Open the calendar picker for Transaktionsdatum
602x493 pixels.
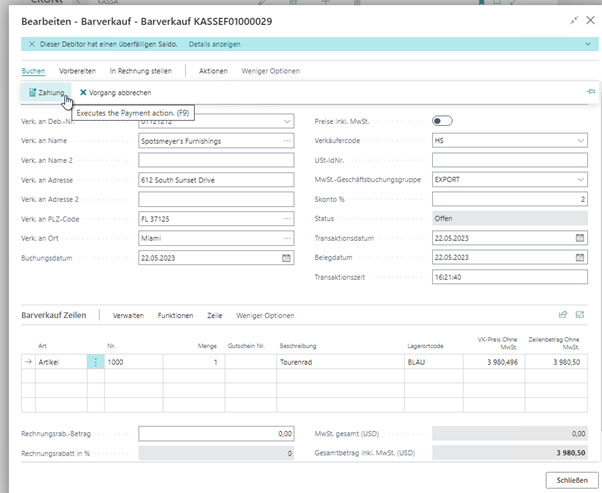coord(580,238)
